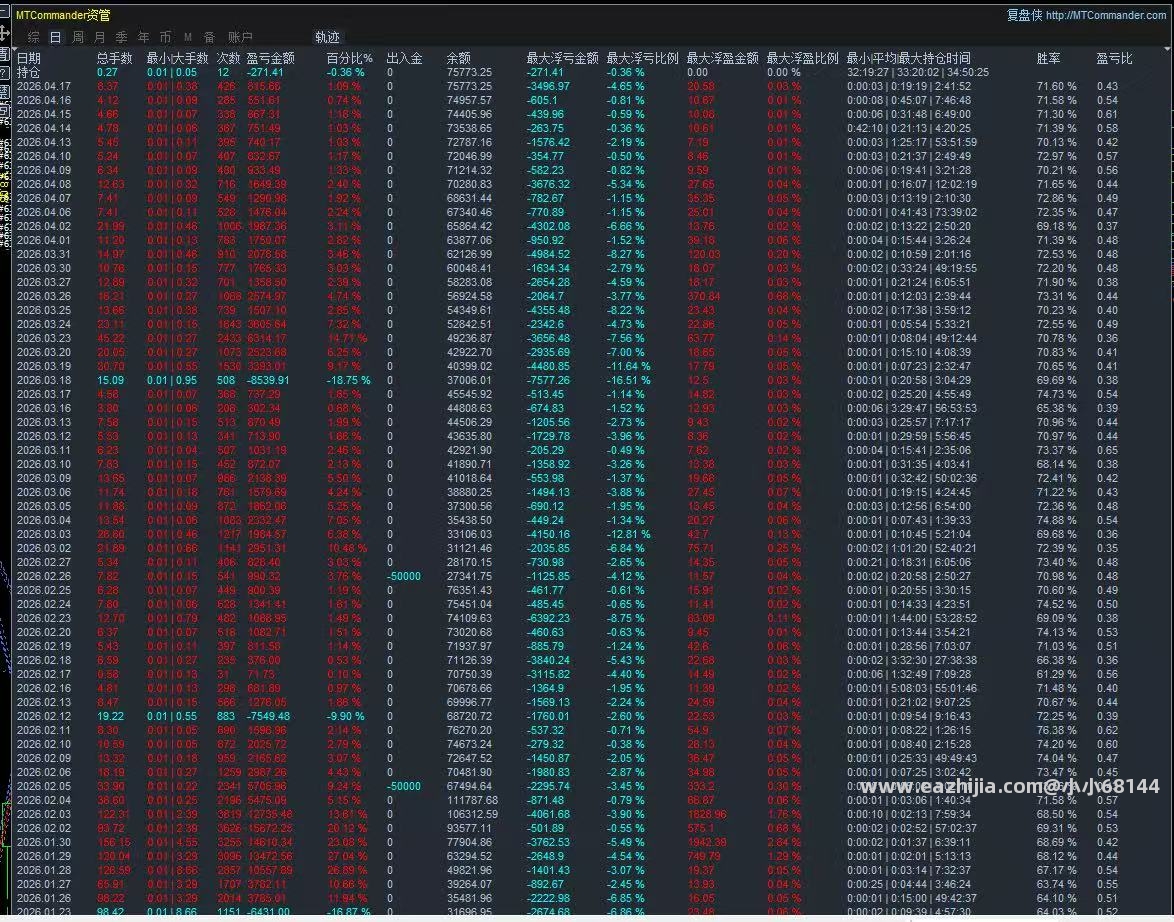This screenshot has width=1174, height=922.
Task: Sort by 最大浮亏比例 column header
Action: point(642,58)
